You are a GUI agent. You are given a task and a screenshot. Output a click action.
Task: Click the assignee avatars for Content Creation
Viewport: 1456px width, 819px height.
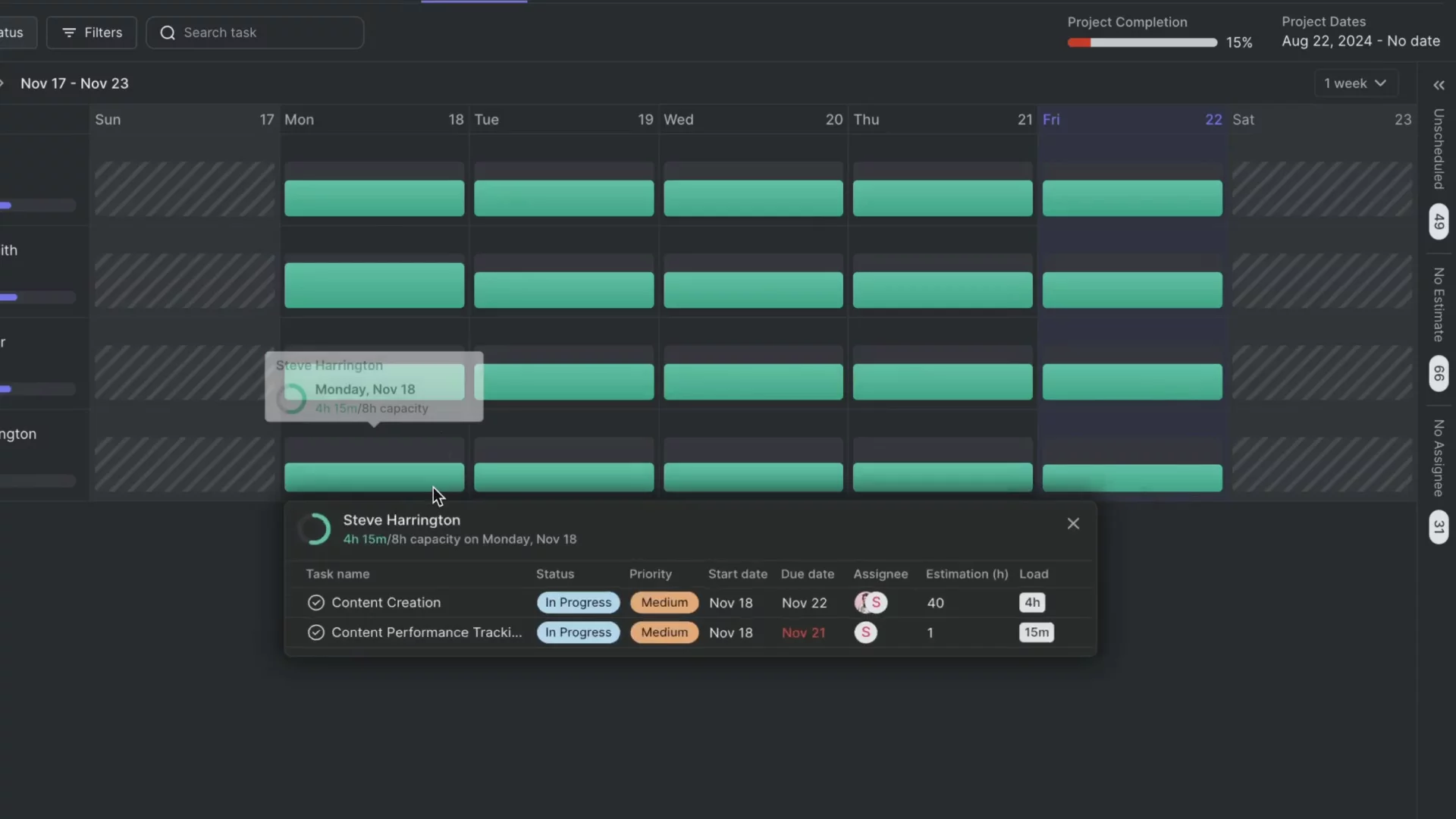871,602
